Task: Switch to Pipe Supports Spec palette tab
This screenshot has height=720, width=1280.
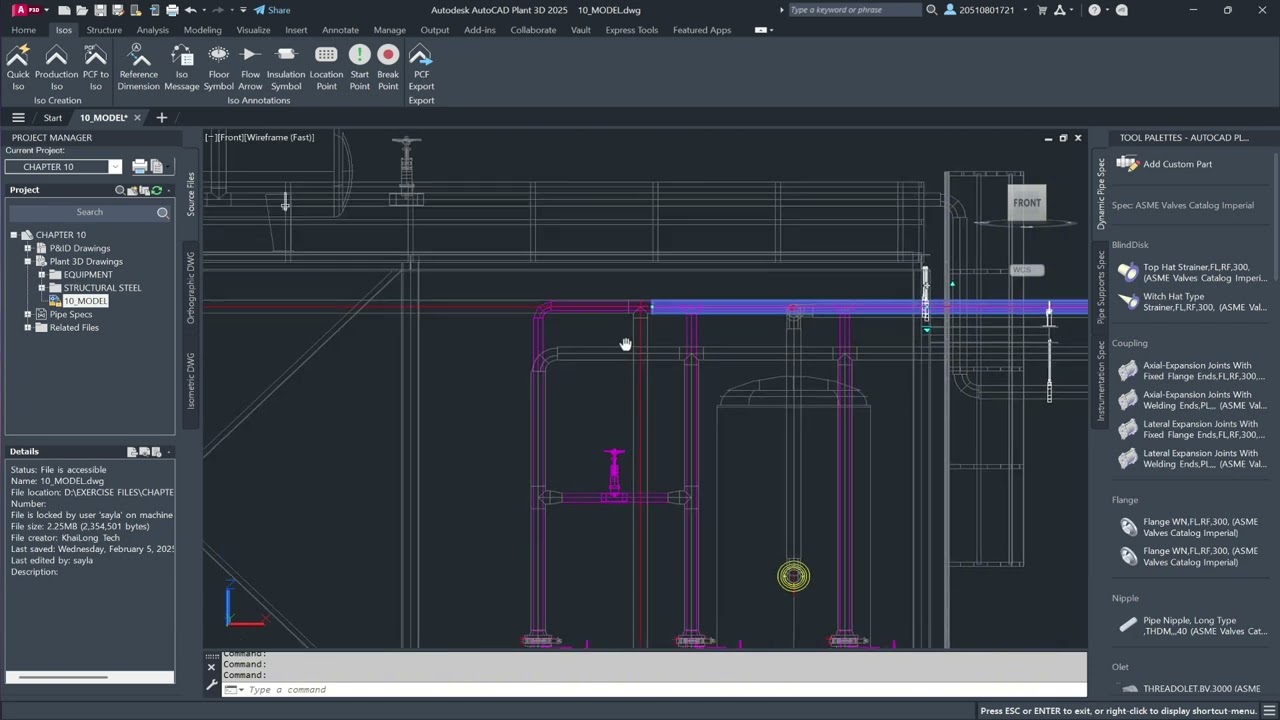Action: (1101, 287)
